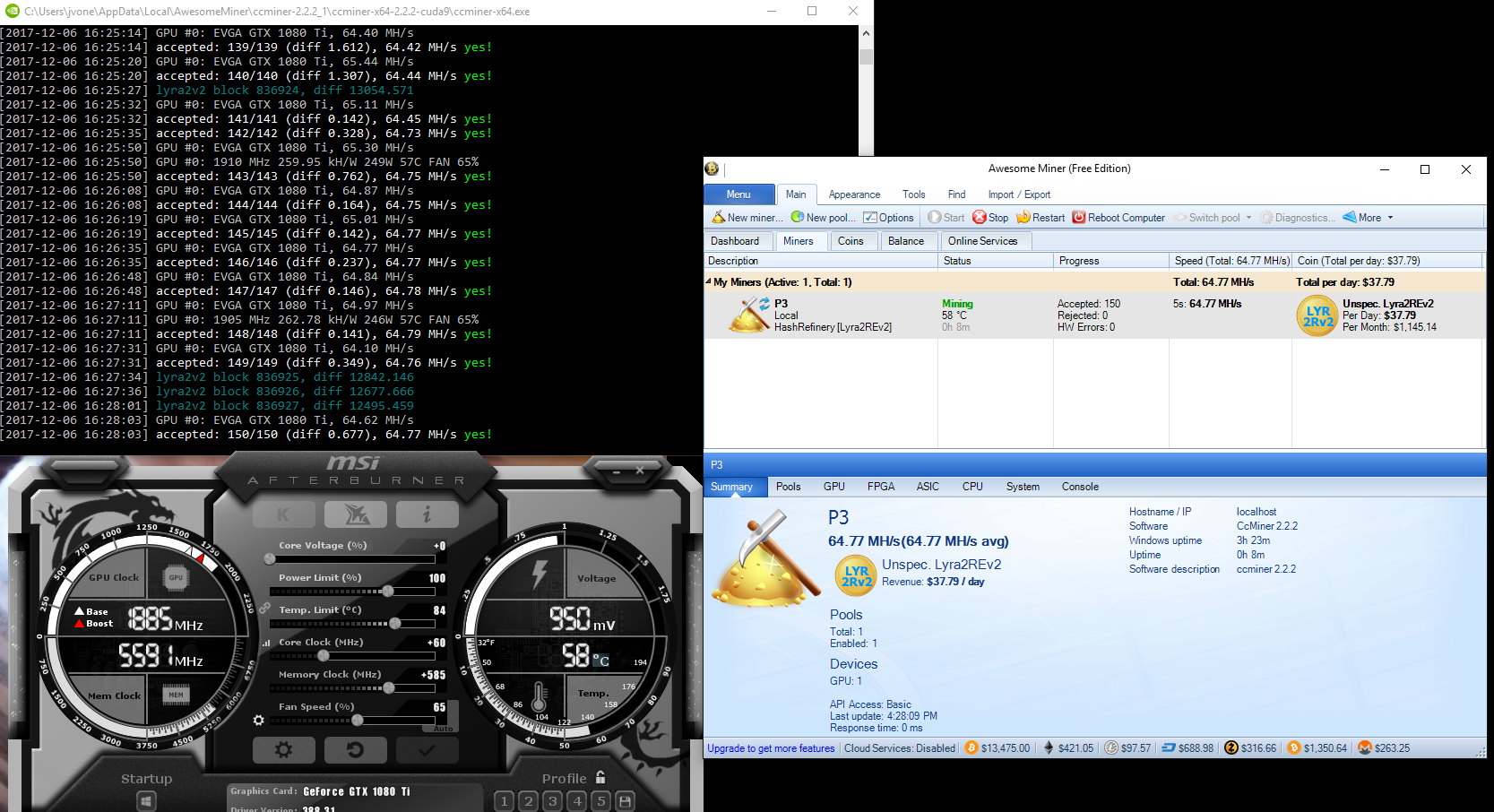Select Afterburner profile slot 3
Image resolution: width=1494 pixels, height=812 pixels.
click(553, 800)
